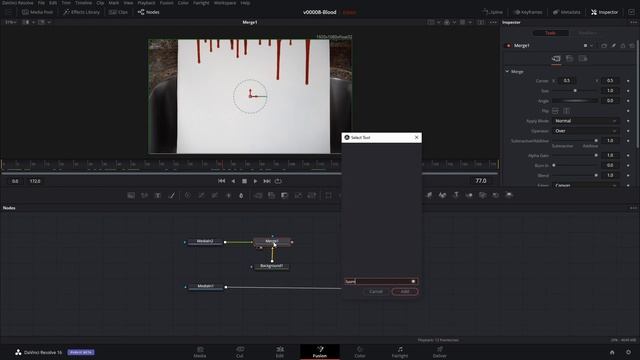Screen dimensions: 640x360
Task: Open the Apply Mode dropdown showing Normal
Action: click(585, 121)
